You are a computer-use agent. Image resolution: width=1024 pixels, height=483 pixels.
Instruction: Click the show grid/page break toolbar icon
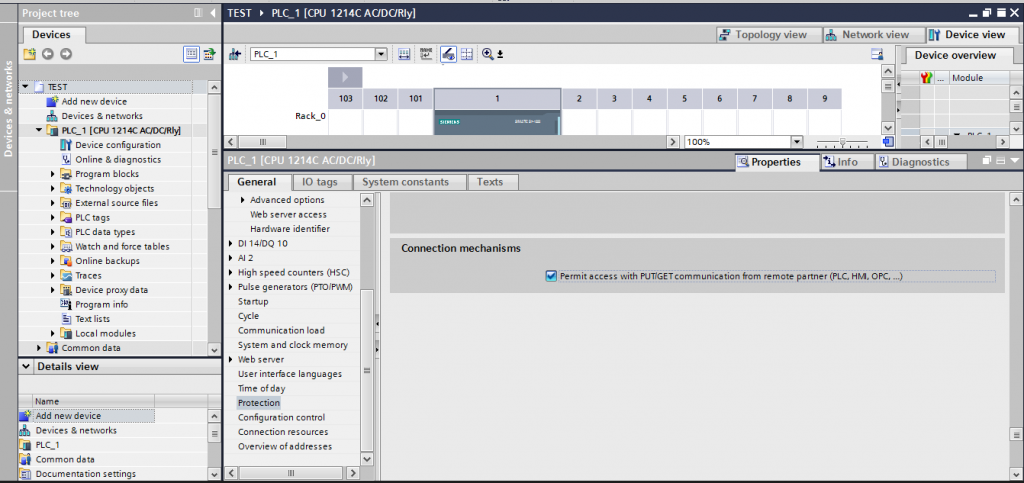[466, 54]
